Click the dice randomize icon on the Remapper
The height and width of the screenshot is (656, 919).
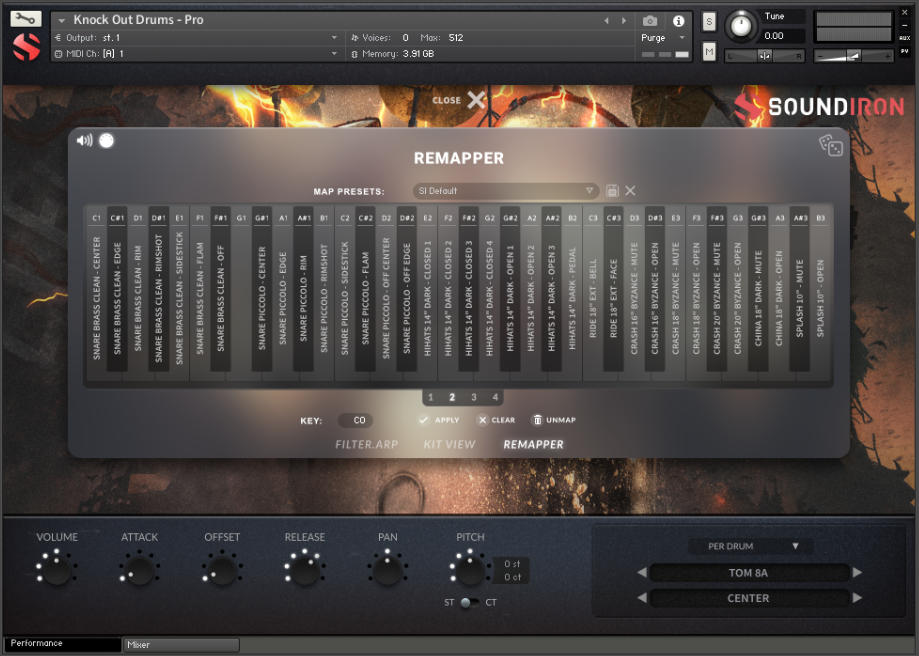831,145
